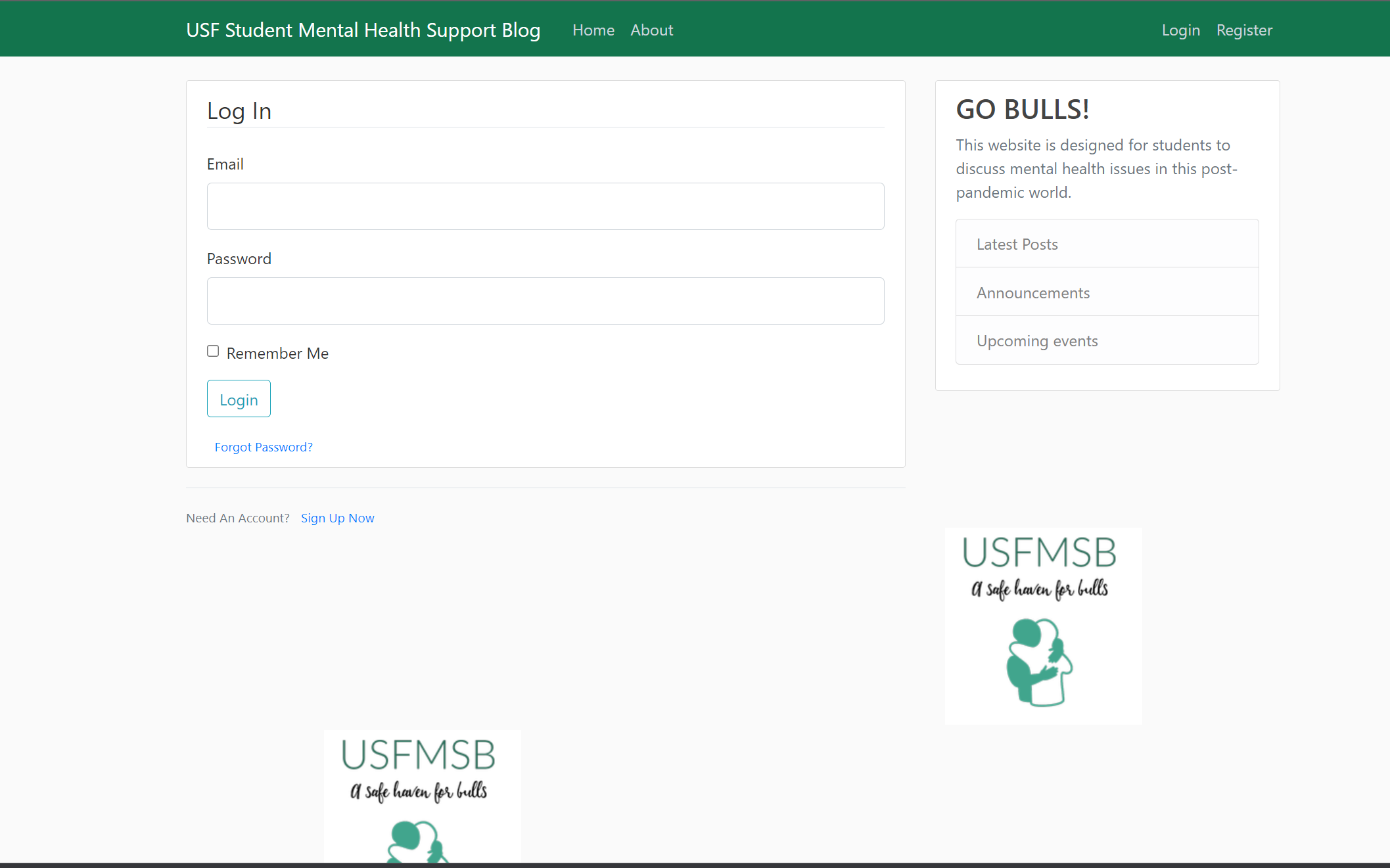Enable the Remember Me checkbox
This screenshot has width=1390, height=868.
(213, 352)
